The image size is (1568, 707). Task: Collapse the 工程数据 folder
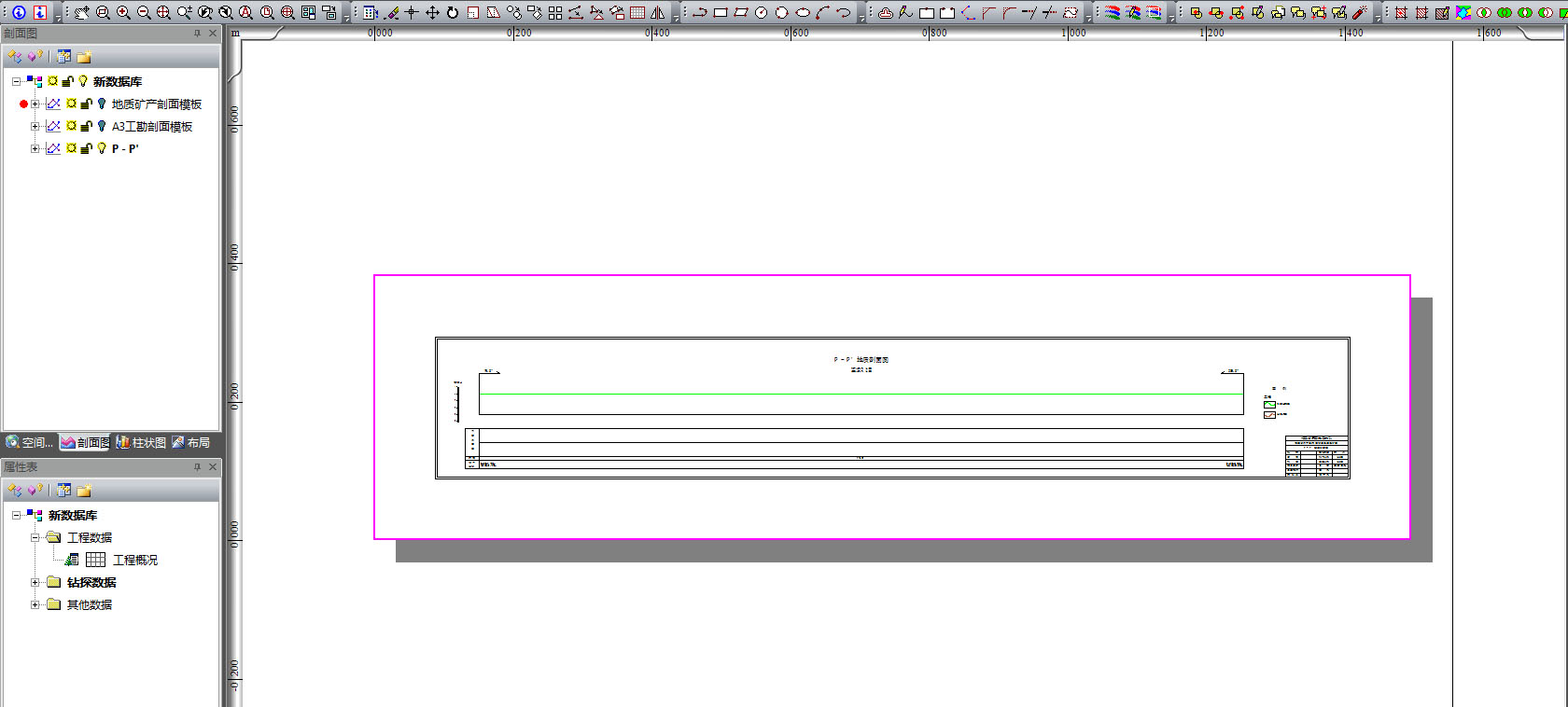35,537
